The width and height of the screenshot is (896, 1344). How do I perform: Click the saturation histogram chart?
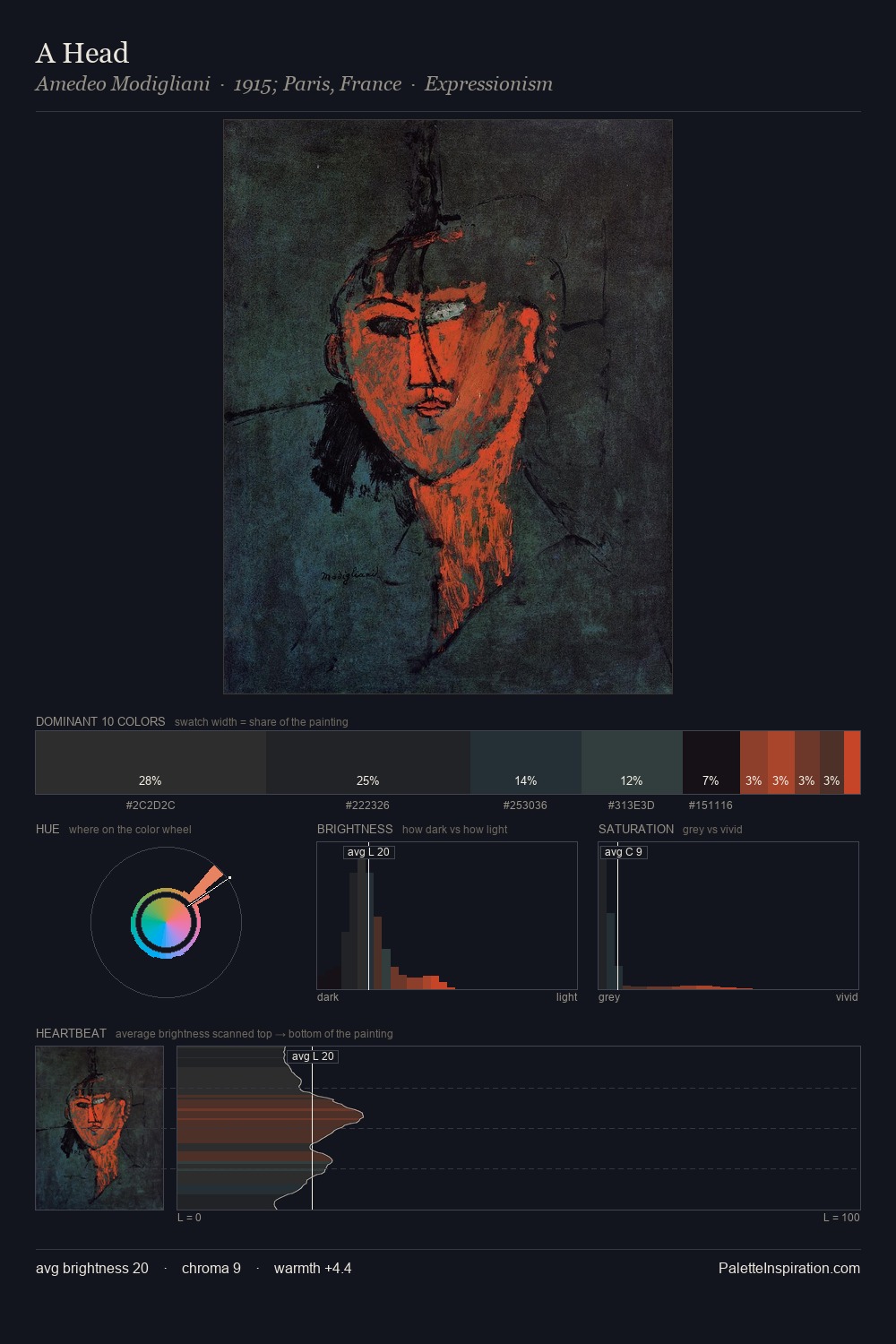[728, 916]
